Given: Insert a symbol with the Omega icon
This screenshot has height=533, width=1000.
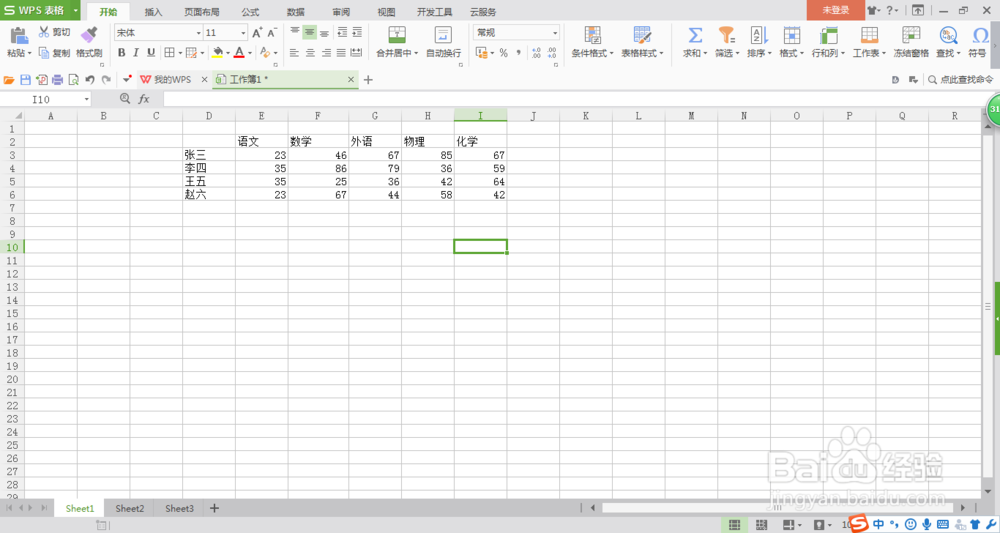Looking at the screenshot, I should point(980,35).
